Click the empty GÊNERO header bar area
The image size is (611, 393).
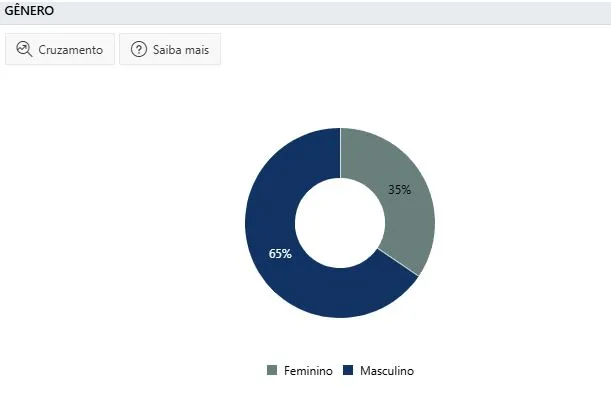click(x=331, y=12)
